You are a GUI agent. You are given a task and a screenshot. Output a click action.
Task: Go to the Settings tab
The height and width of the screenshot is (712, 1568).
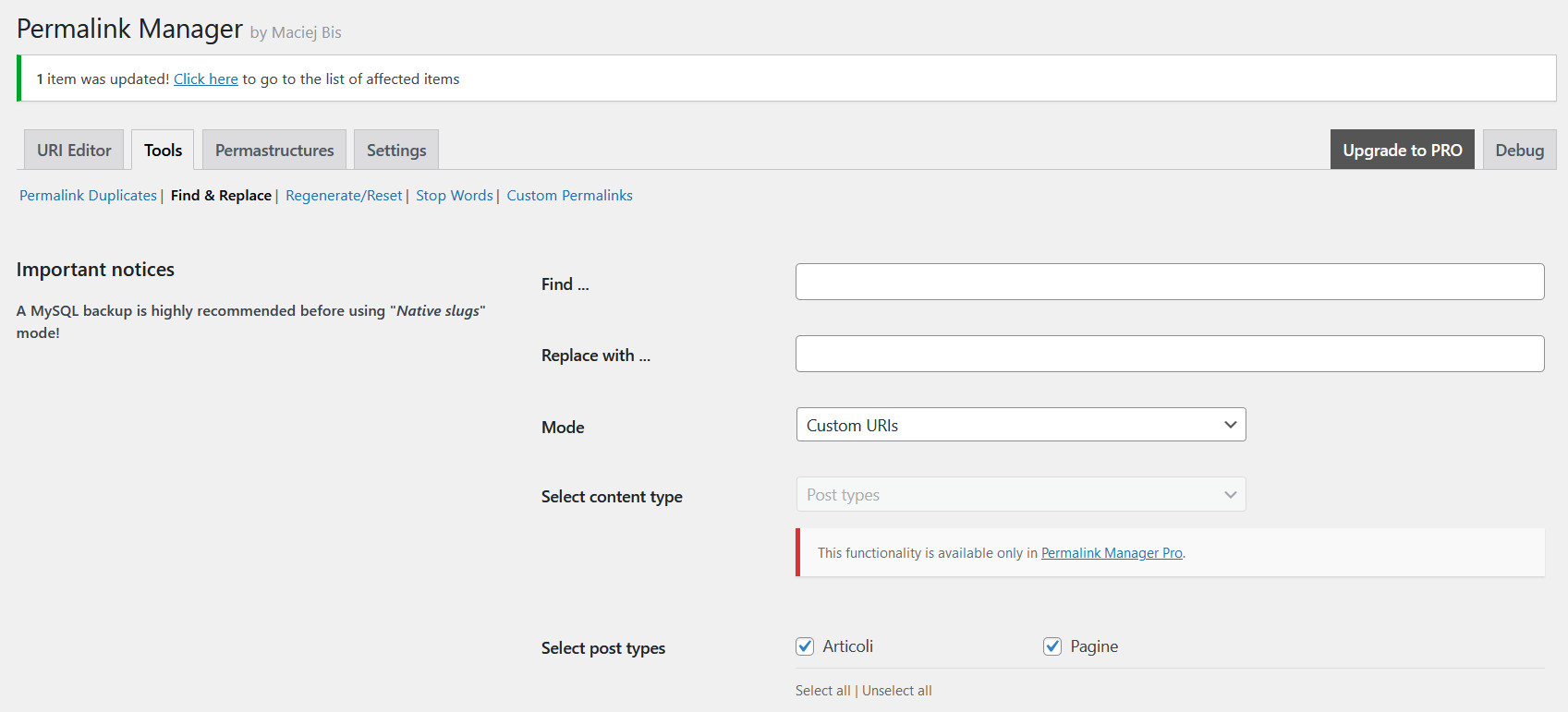[396, 150]
